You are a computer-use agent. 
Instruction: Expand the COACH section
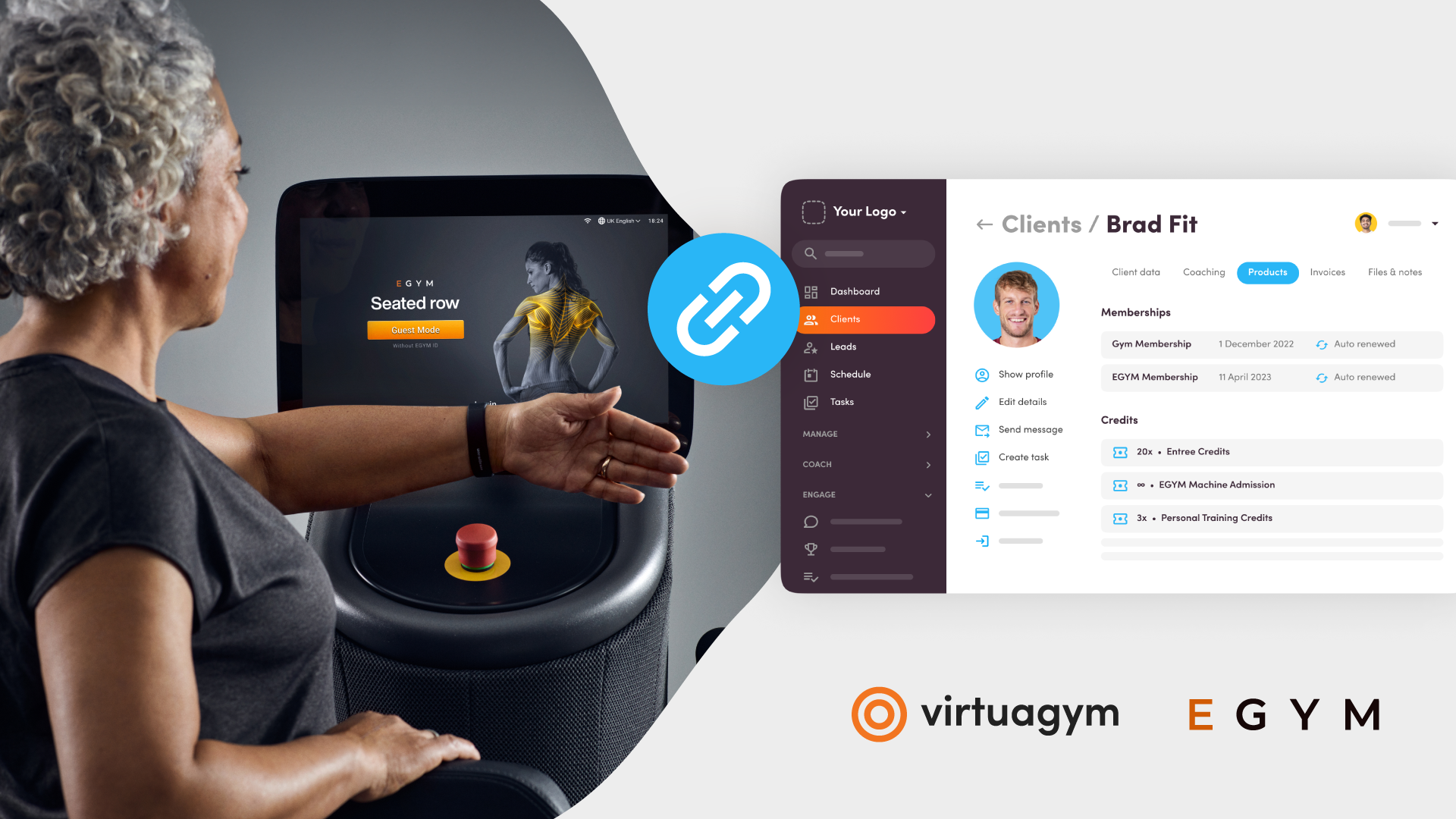pyautogui.click(x=928, y=464)
